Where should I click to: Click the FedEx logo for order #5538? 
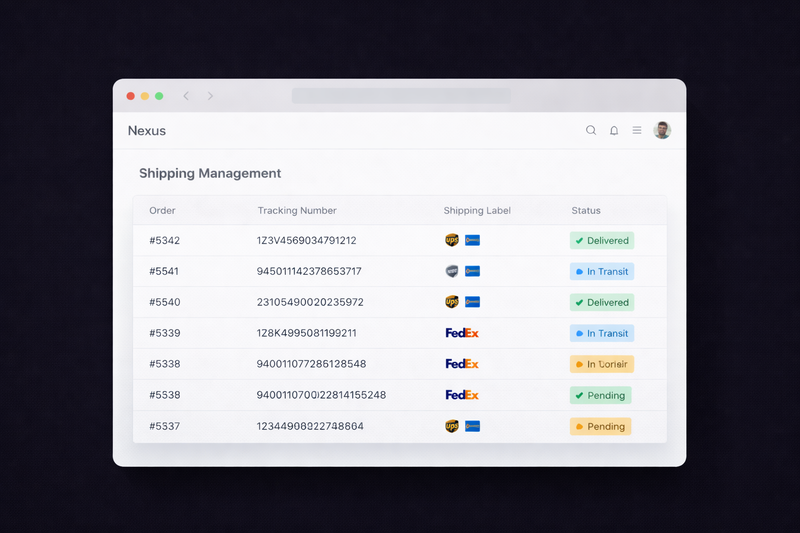[x=462, y=395]
